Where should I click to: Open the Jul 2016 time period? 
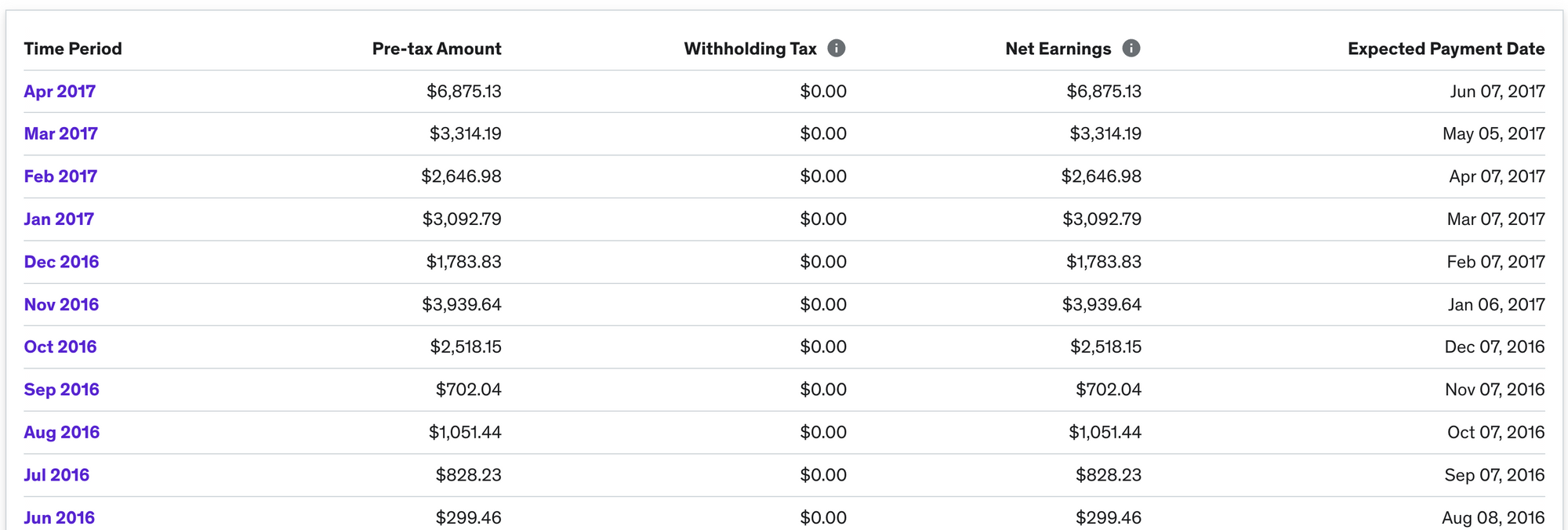(56, 475)
